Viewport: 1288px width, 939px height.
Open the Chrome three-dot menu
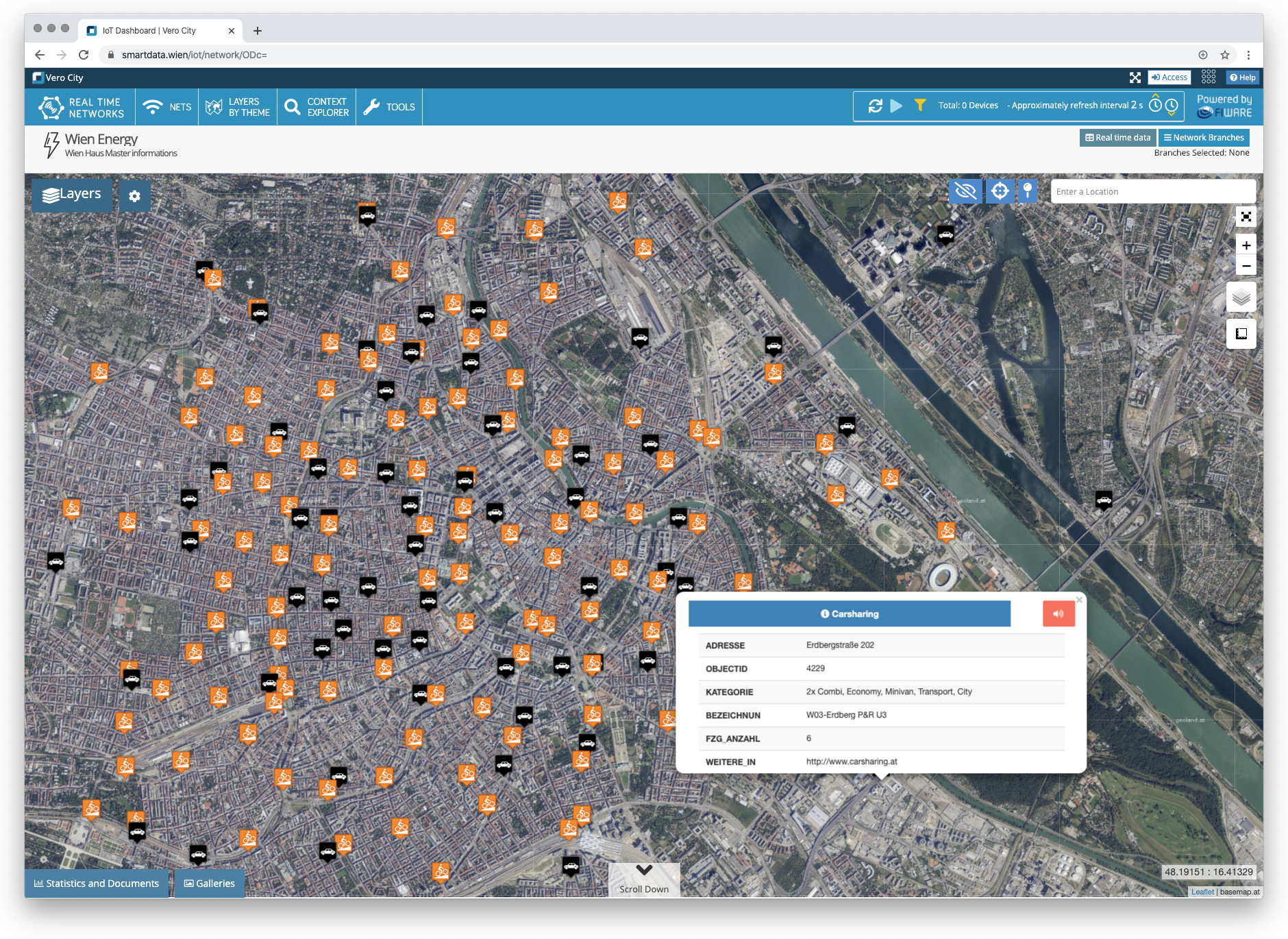pyautogui.click(x=1248, y=55)
